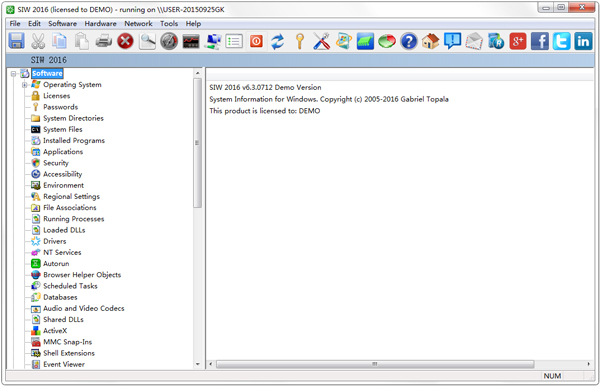Select System Files tree item

tap(62, 129)
